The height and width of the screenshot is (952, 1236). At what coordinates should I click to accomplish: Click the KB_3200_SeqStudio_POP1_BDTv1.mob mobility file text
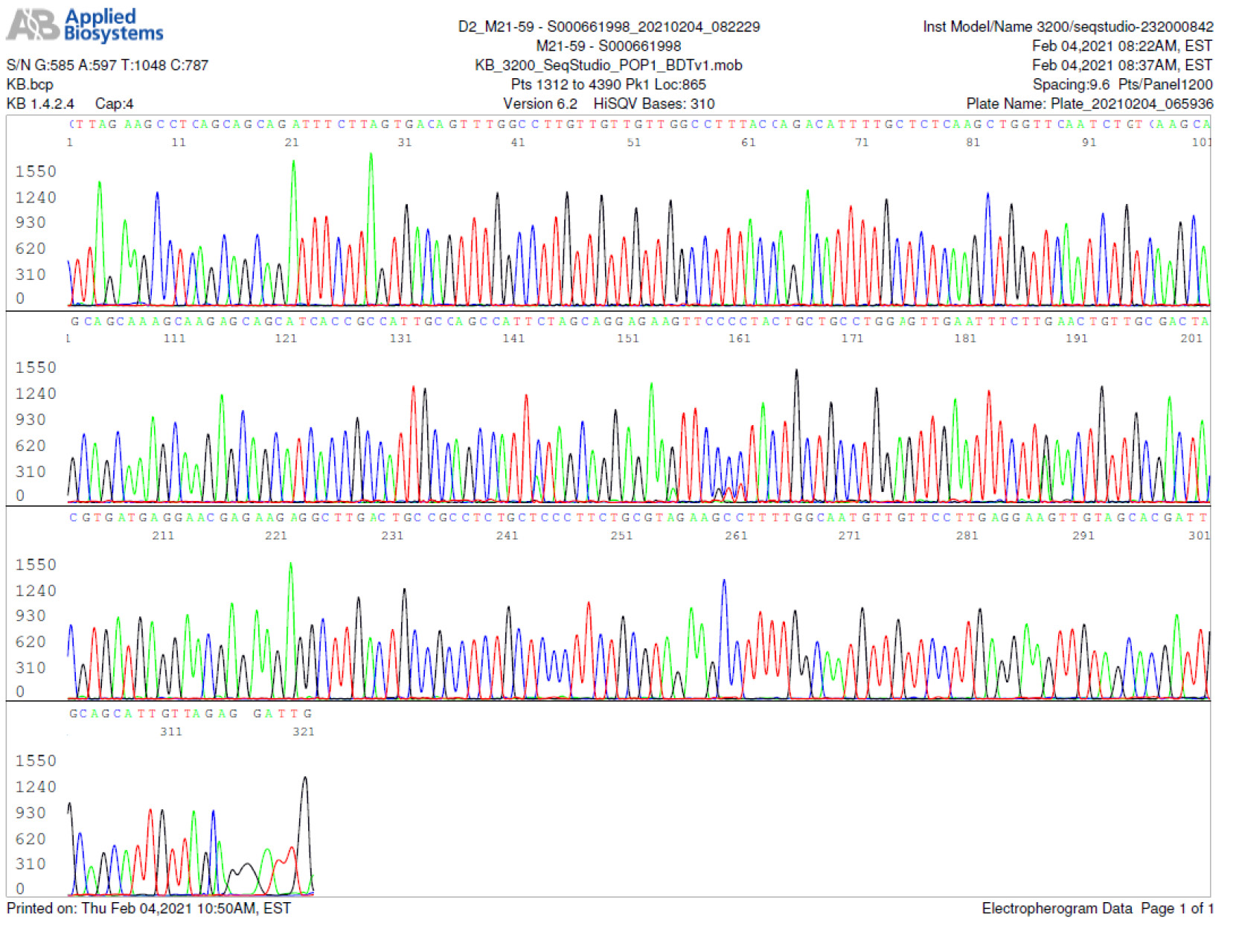point(608,66)
